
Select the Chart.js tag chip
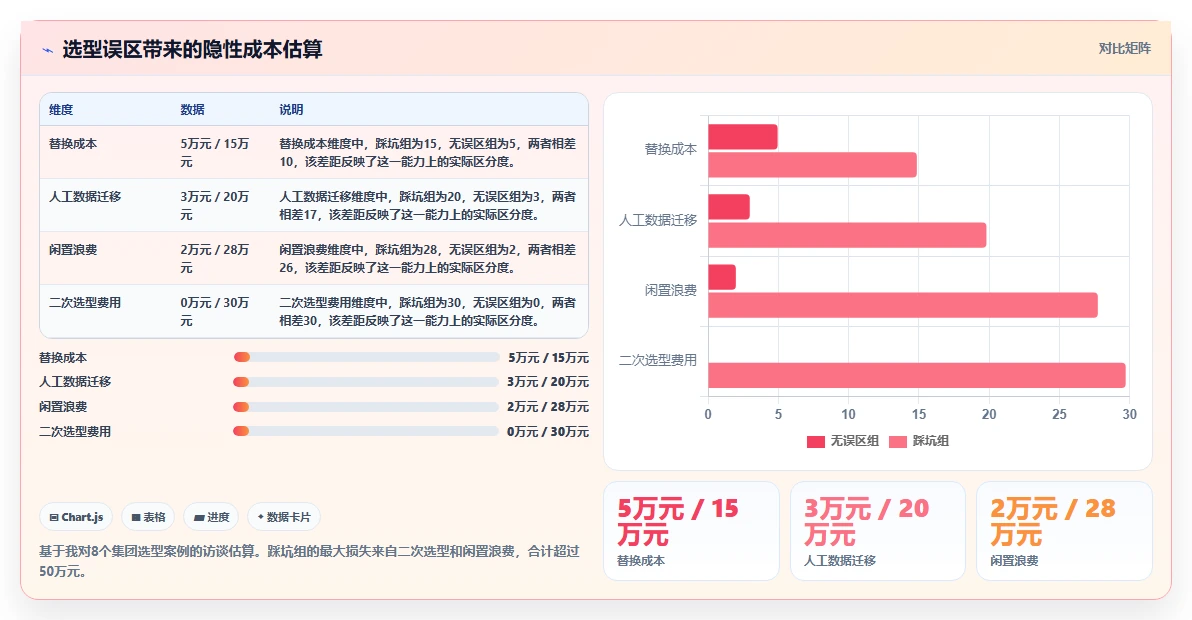[76, 517]
